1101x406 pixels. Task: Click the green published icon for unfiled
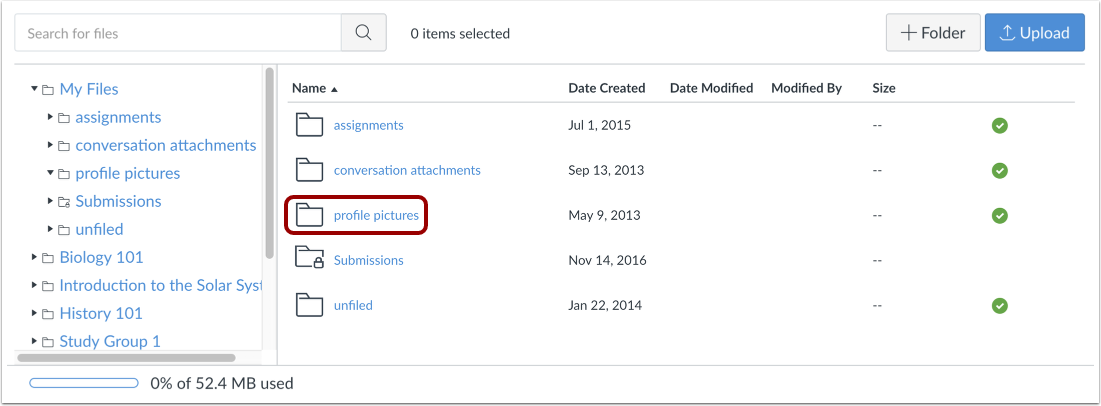[x=999, y=305]
